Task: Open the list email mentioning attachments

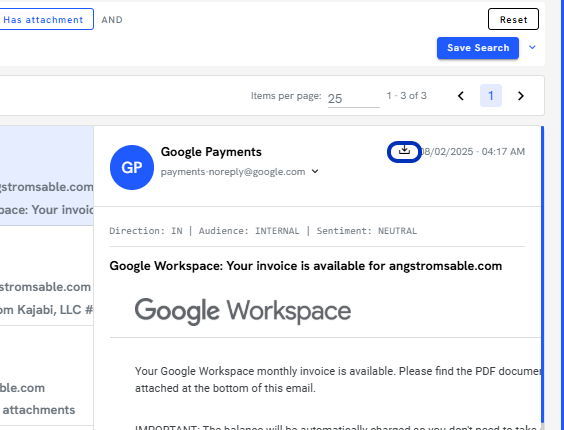Action: tap(47, 376)
